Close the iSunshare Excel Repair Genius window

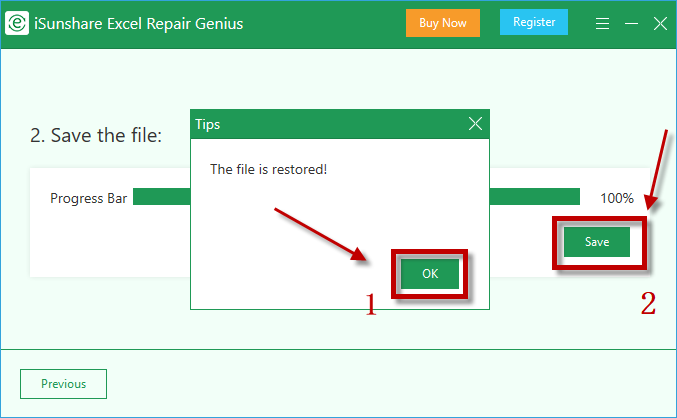pyautogui.click(x=660, y=23)
